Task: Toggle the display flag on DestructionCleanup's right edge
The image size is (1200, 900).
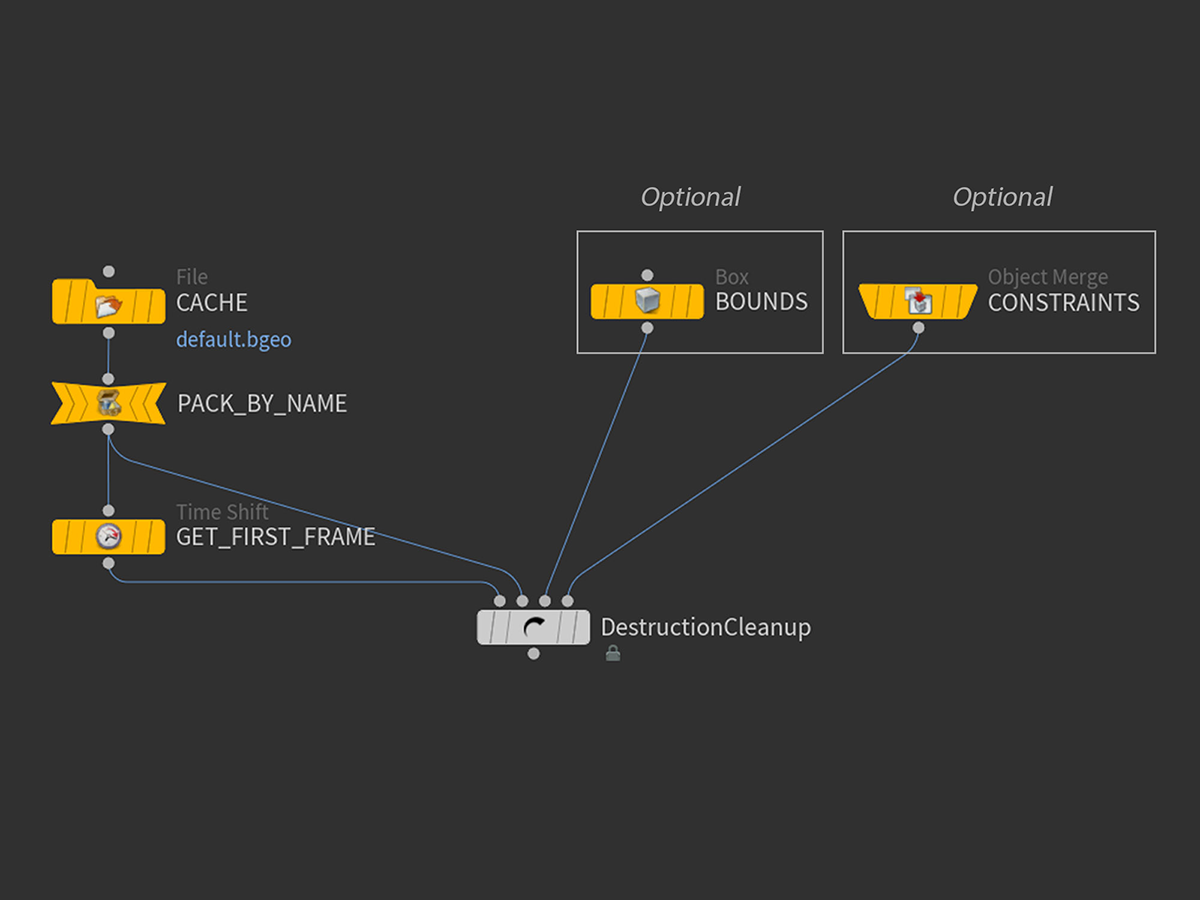Action: [578, 628]
